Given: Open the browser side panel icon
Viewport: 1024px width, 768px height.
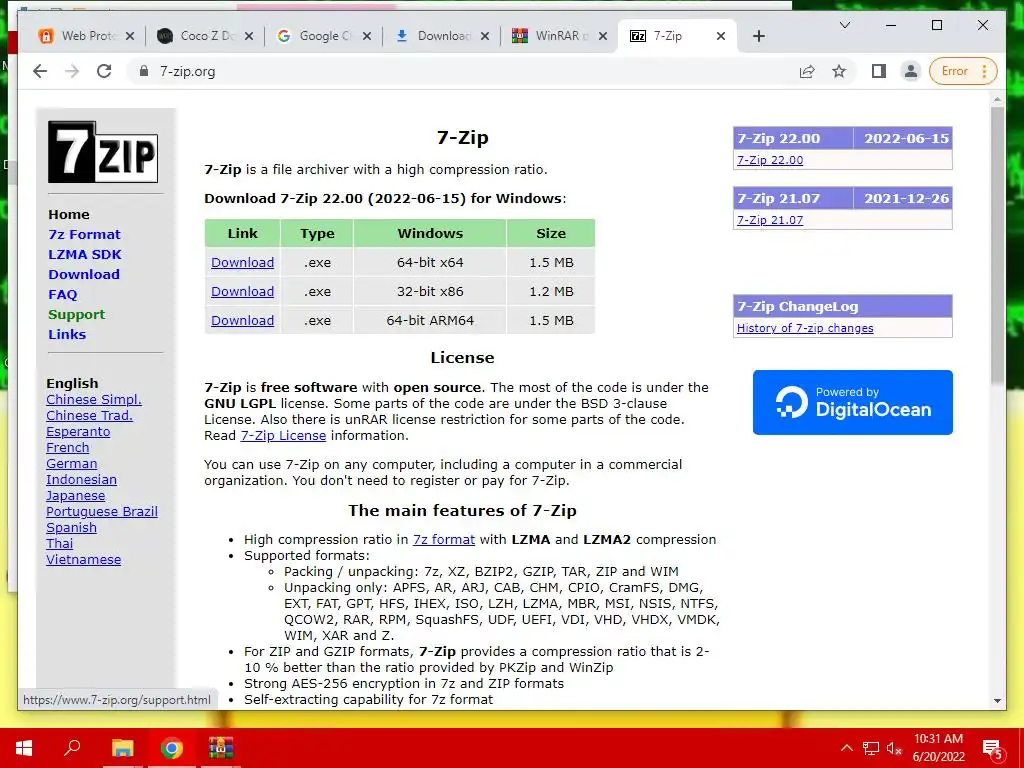Looking at the screenshot, I should 879,71.
